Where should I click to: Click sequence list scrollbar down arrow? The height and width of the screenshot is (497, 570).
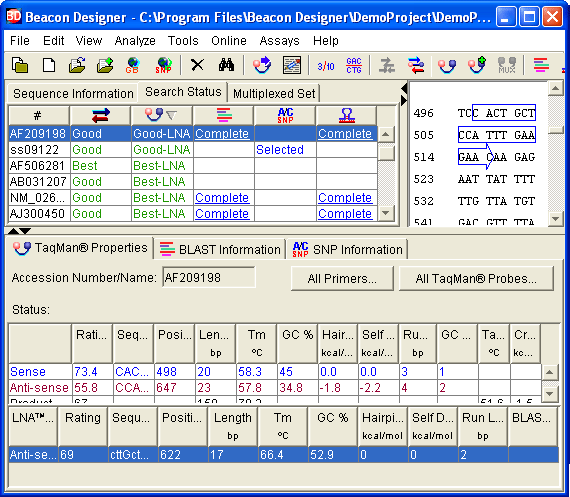(x=386, y=213)
